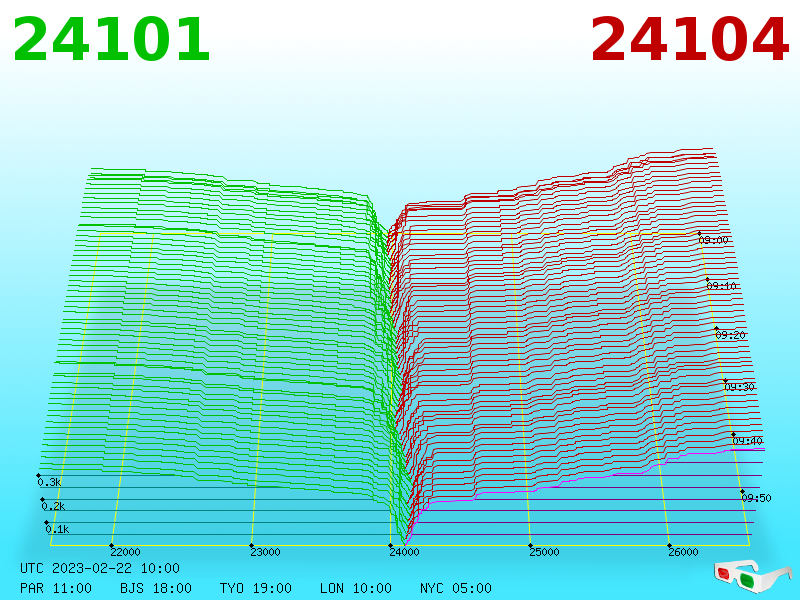This screenshot has height=600, width=800.
Task: Click the 0.2k volume axis label
Action: coord(54,506)
